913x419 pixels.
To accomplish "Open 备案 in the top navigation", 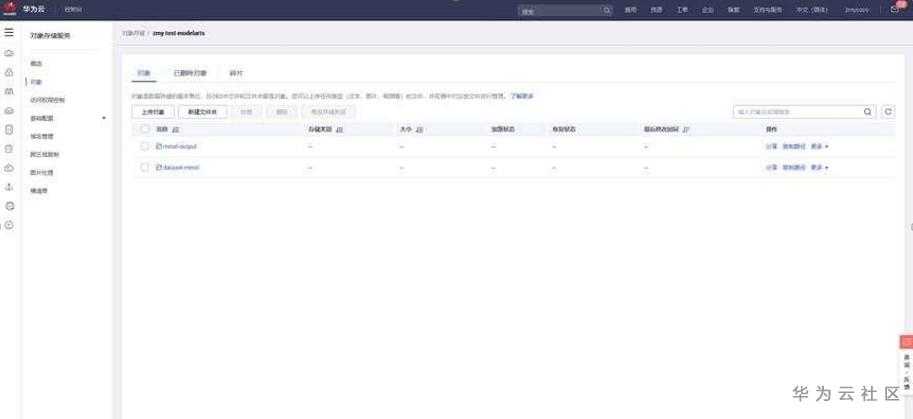I will [x=733, y=10].
